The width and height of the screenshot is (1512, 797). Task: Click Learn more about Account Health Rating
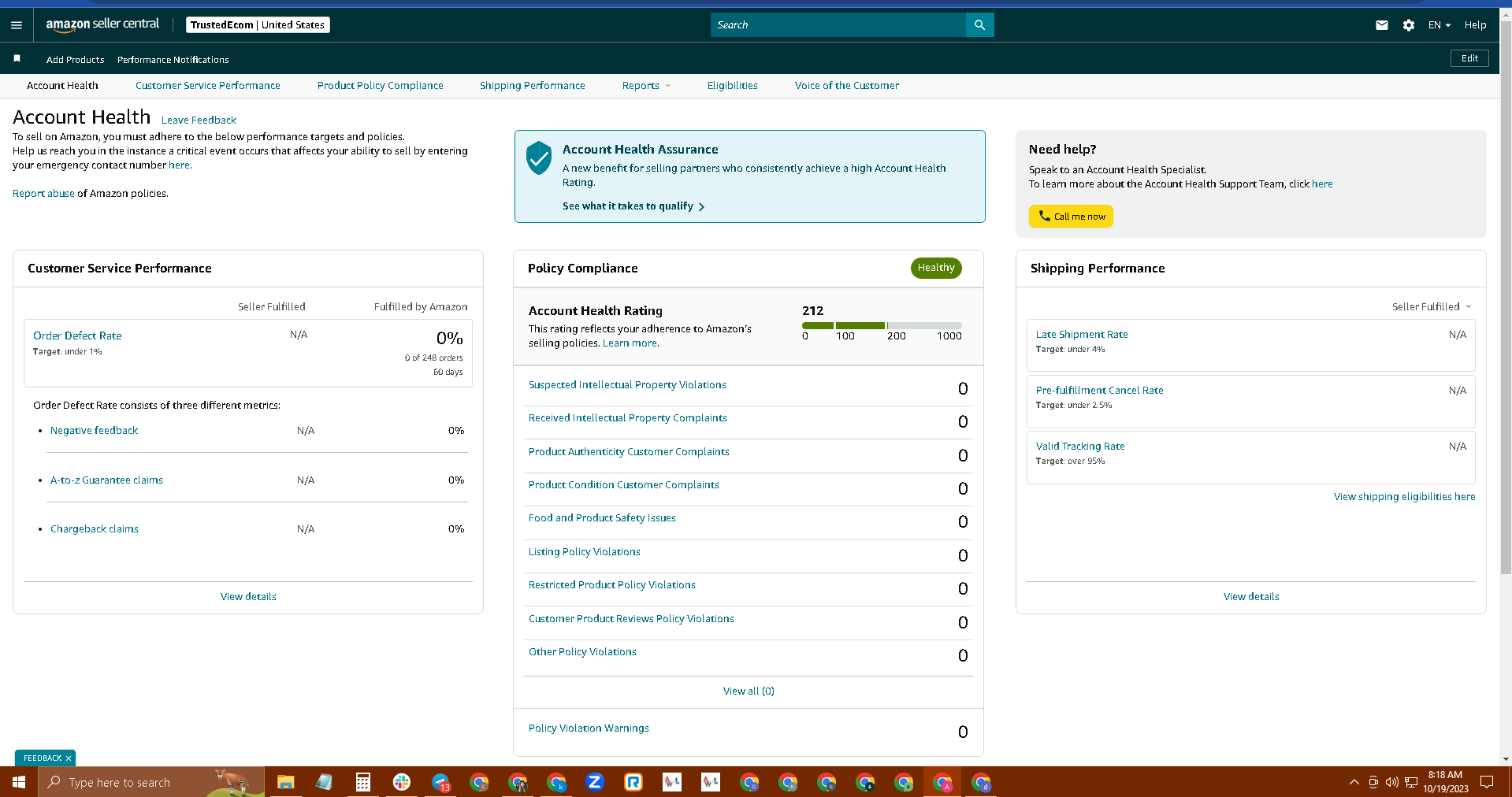[630, 343]
